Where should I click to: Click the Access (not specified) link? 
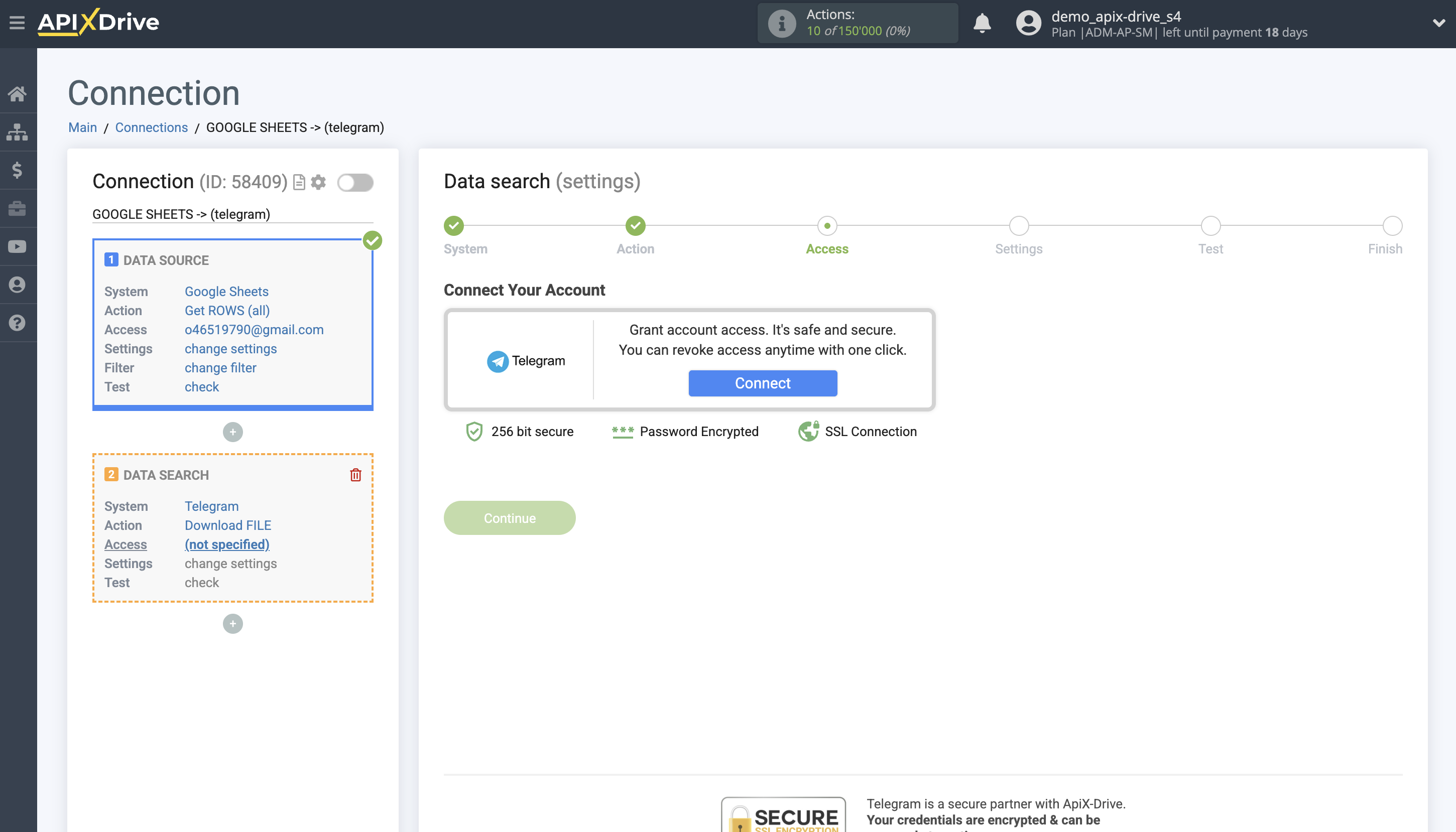pyautogui.click(x=227, y=544)
